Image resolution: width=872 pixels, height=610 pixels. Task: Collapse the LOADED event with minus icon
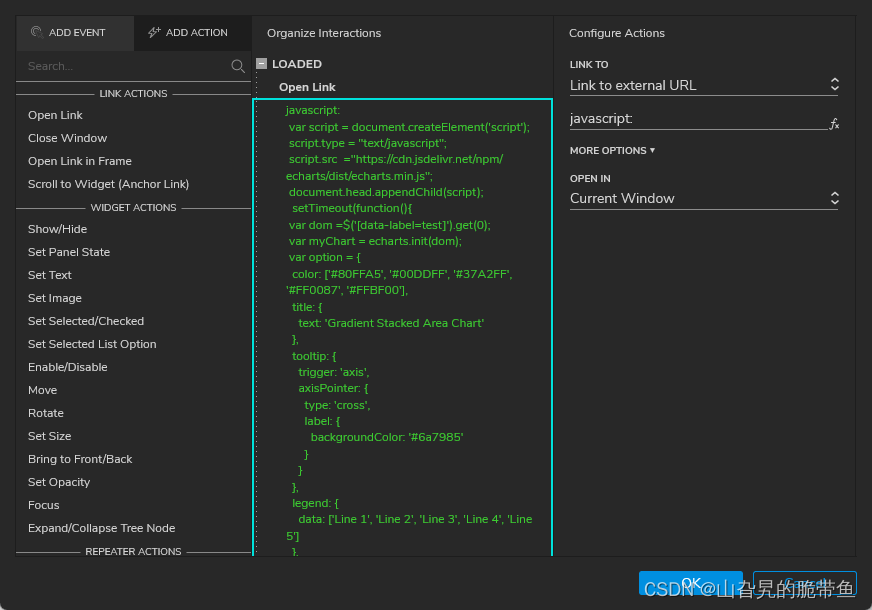tap(261, 63)
